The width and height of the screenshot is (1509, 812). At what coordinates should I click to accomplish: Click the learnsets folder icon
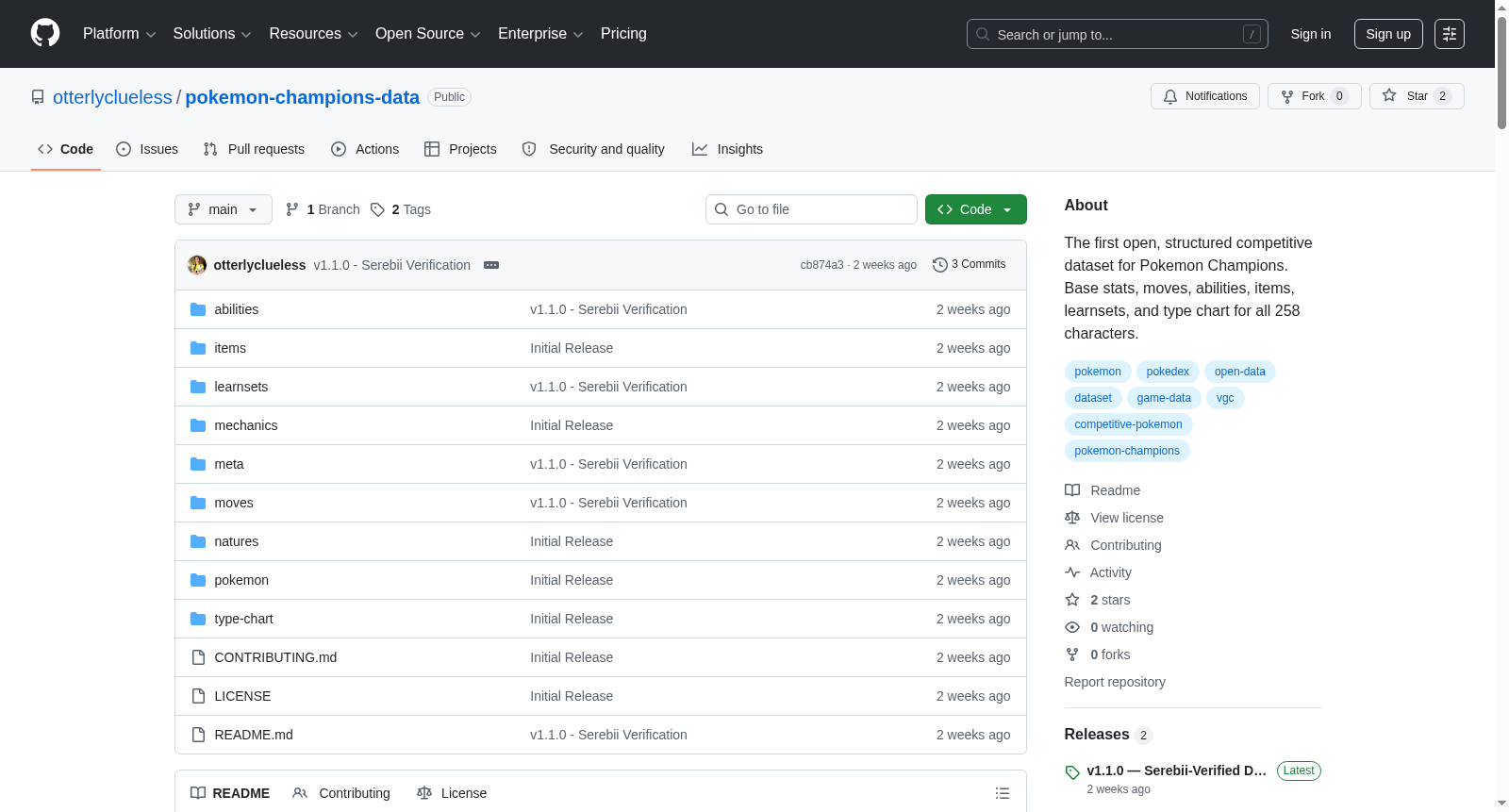(x=198, y=387)
